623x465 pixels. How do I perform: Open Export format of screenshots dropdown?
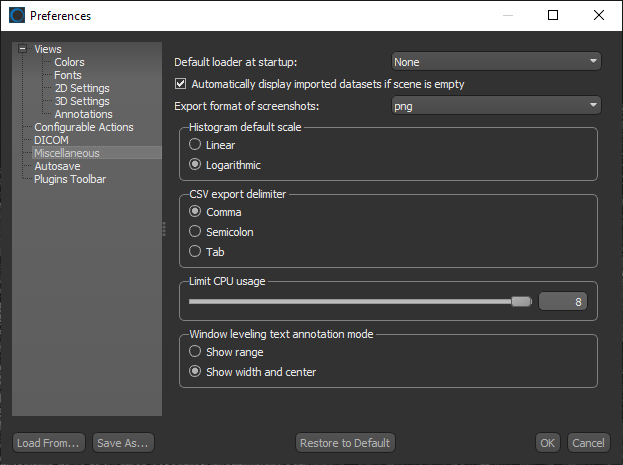(x=496, y=105)
